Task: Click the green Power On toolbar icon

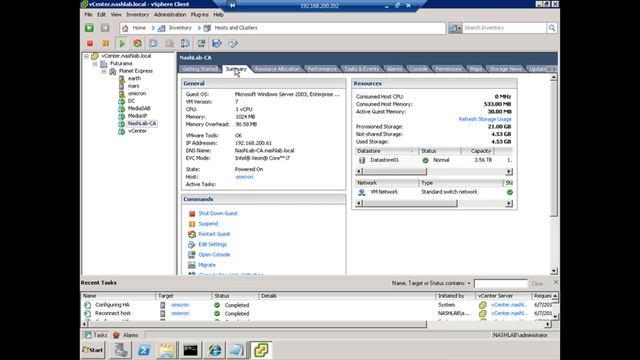Action: coord(122,43)
